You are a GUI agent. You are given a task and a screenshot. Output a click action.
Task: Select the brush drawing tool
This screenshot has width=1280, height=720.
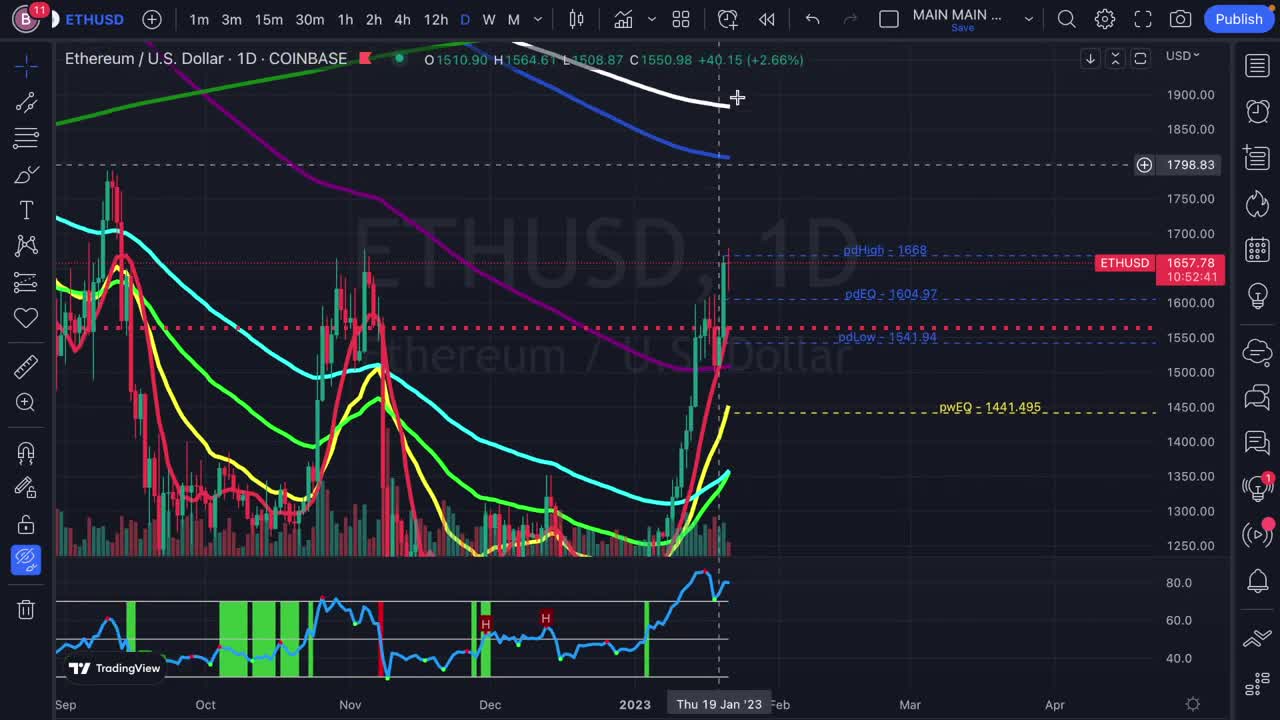click(x=26, y=175)
